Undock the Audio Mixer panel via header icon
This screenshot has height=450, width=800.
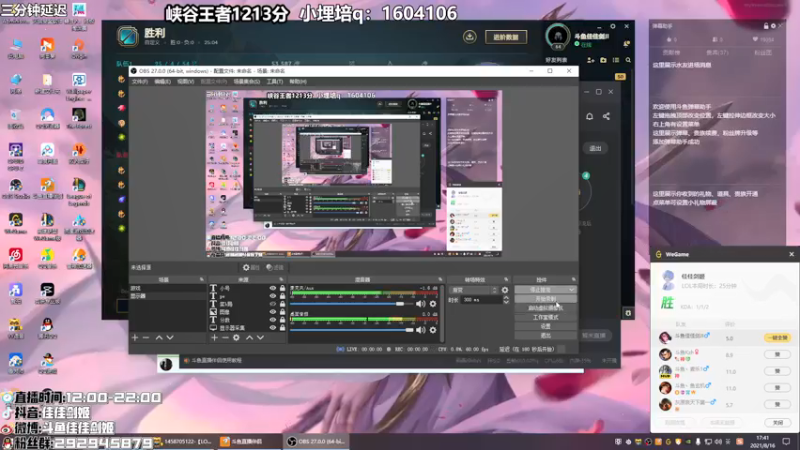(440, 280)
